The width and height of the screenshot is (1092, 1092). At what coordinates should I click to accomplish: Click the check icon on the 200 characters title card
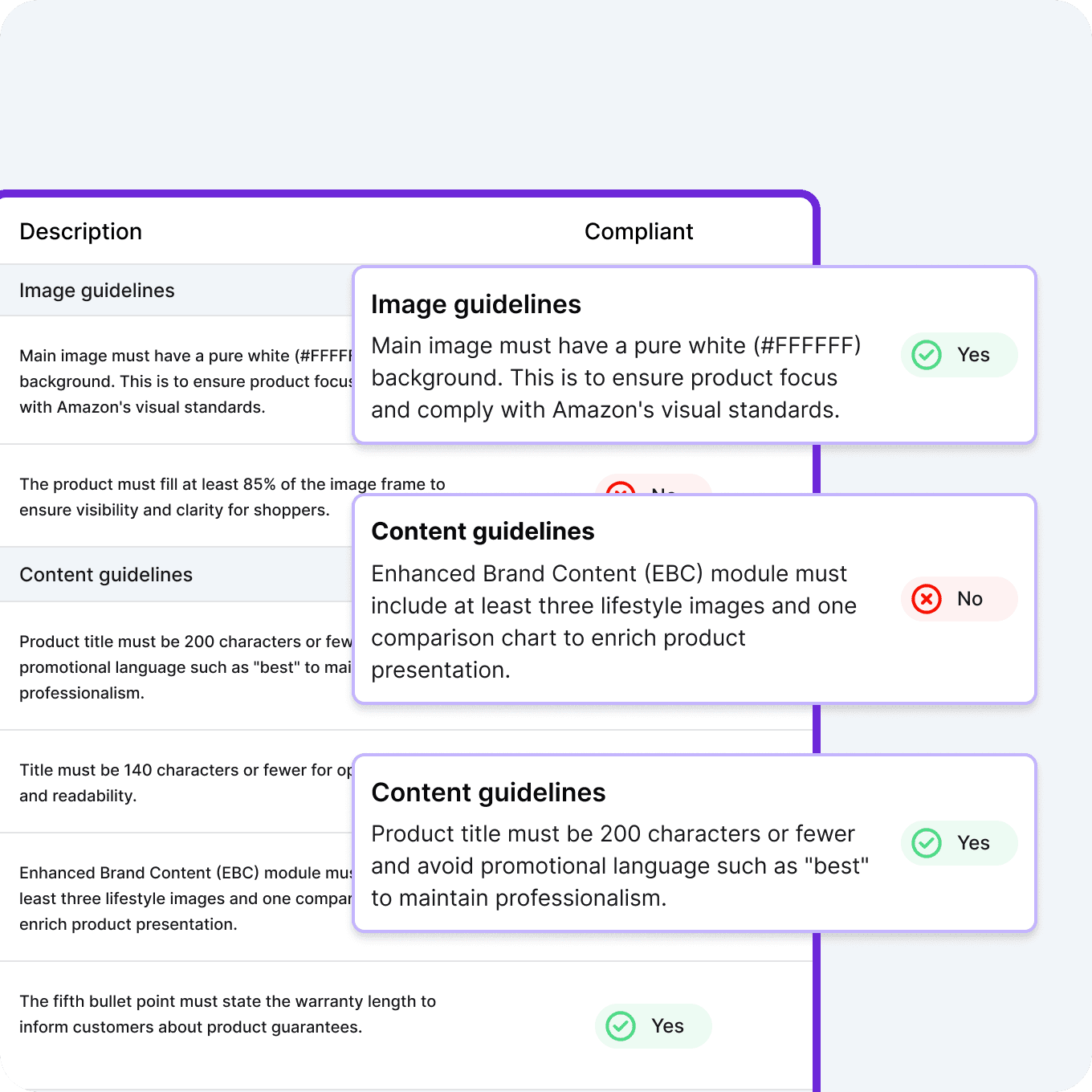926,844
